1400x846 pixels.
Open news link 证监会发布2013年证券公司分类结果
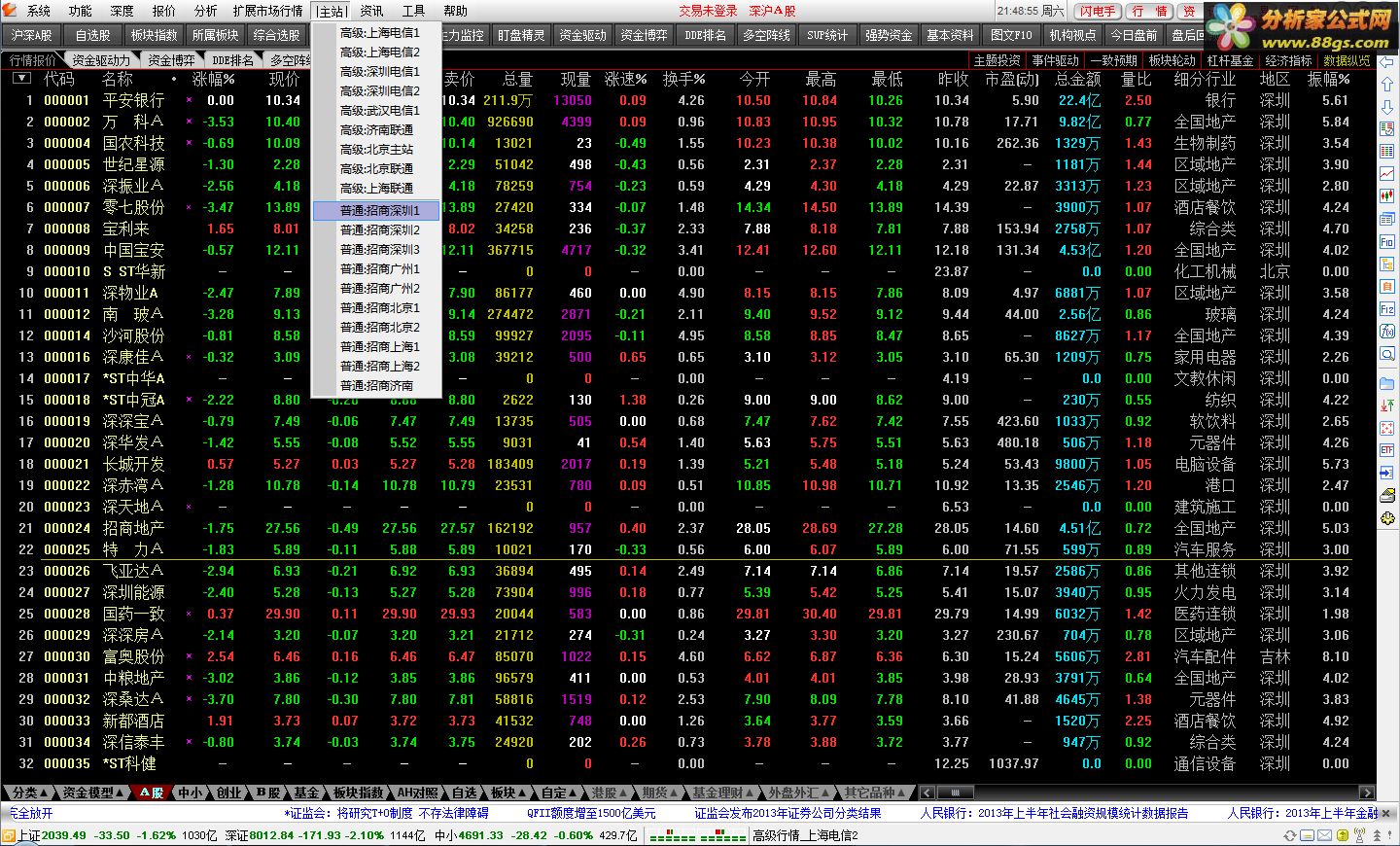pos(787,813)
